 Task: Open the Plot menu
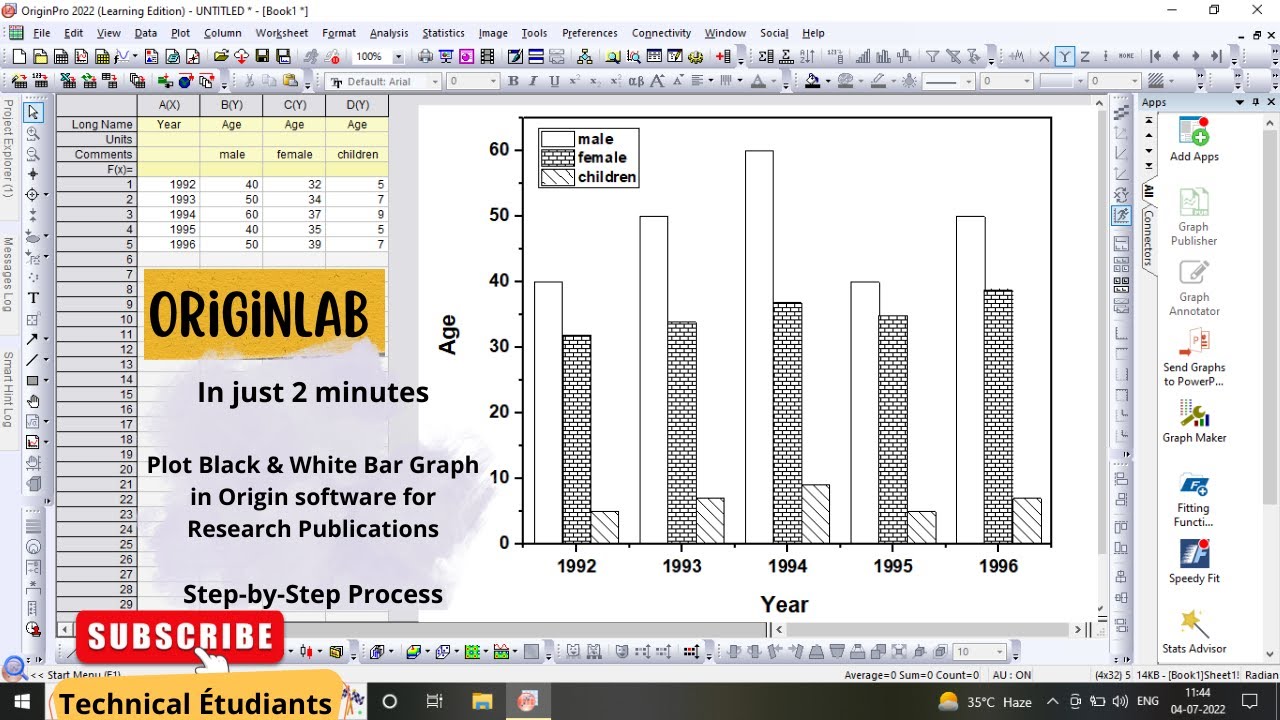180,33
